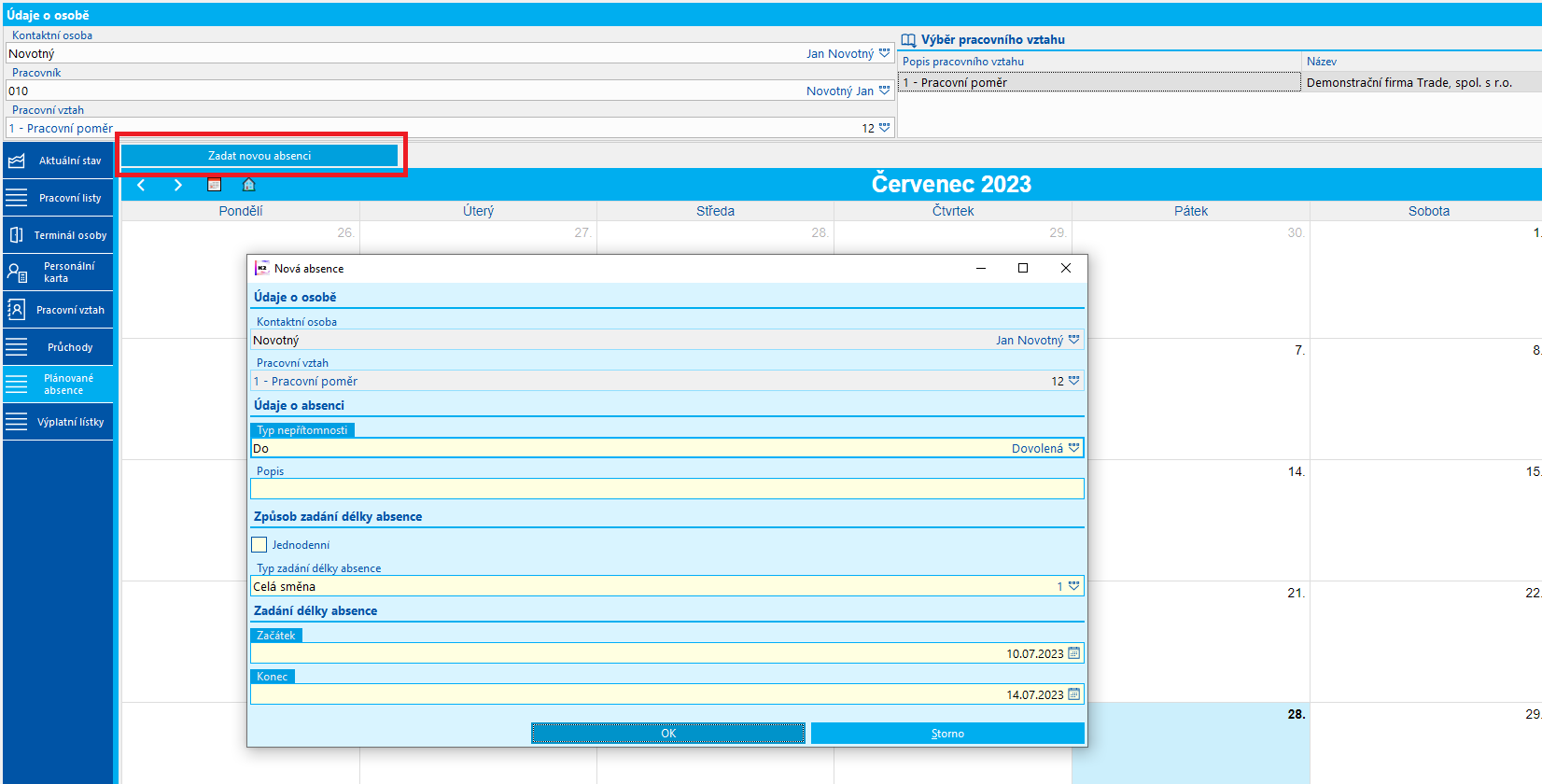
Task: Open Terminál osoby sidebar item
Action: pos(58,235)
